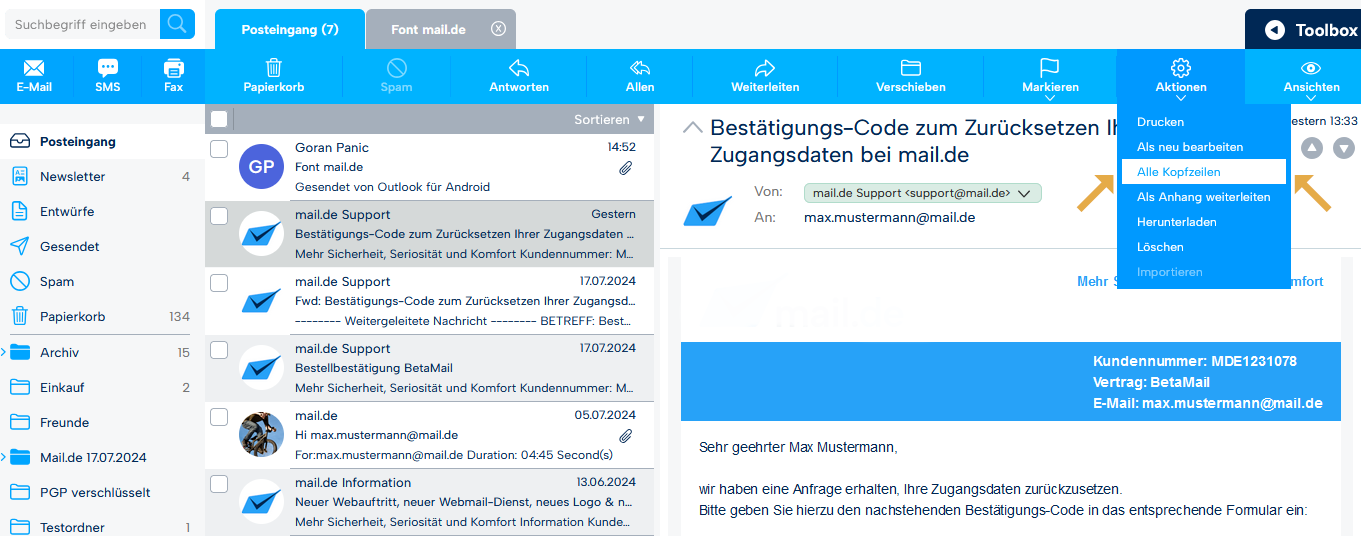Viewport: 1361px width, 536px height.
Task: Open the SMS section
Action: [108, 76]
